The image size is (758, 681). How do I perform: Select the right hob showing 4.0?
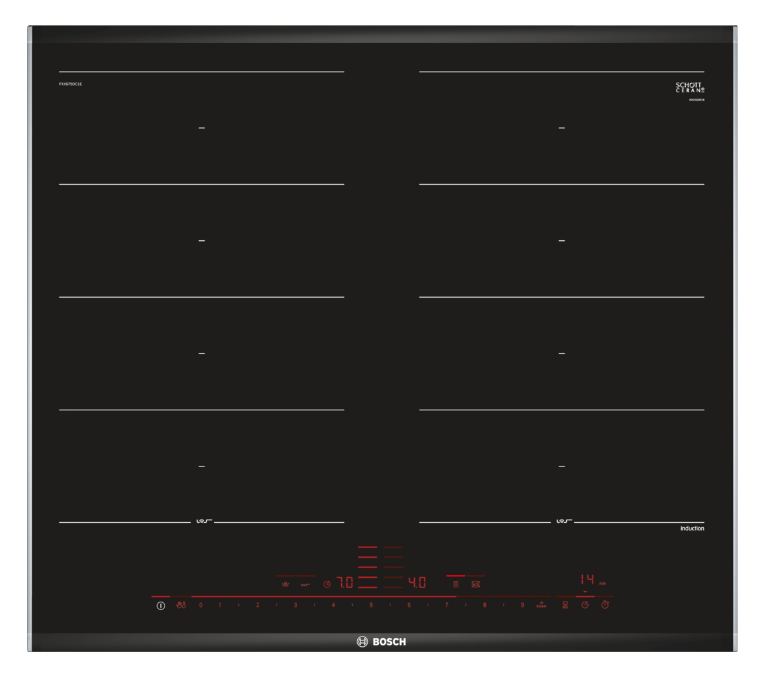pyautogui.click(x=418, y=582)
